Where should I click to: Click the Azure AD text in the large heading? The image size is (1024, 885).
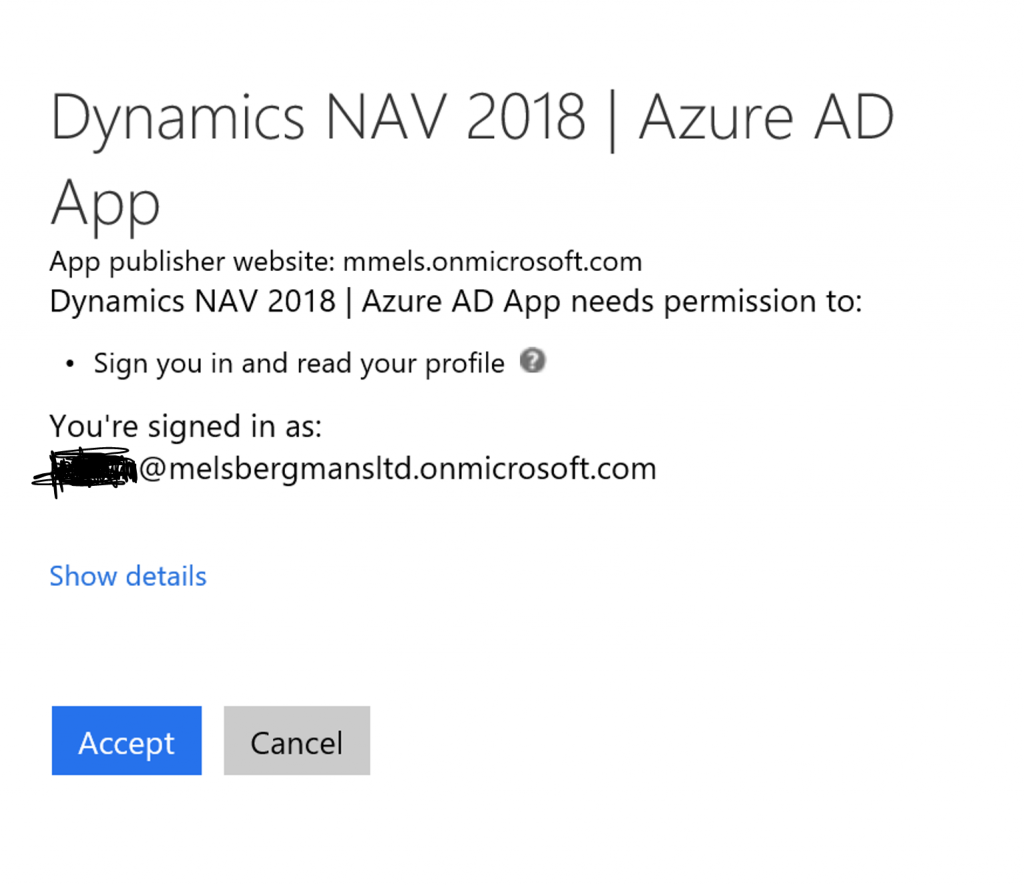coord(766,119)
